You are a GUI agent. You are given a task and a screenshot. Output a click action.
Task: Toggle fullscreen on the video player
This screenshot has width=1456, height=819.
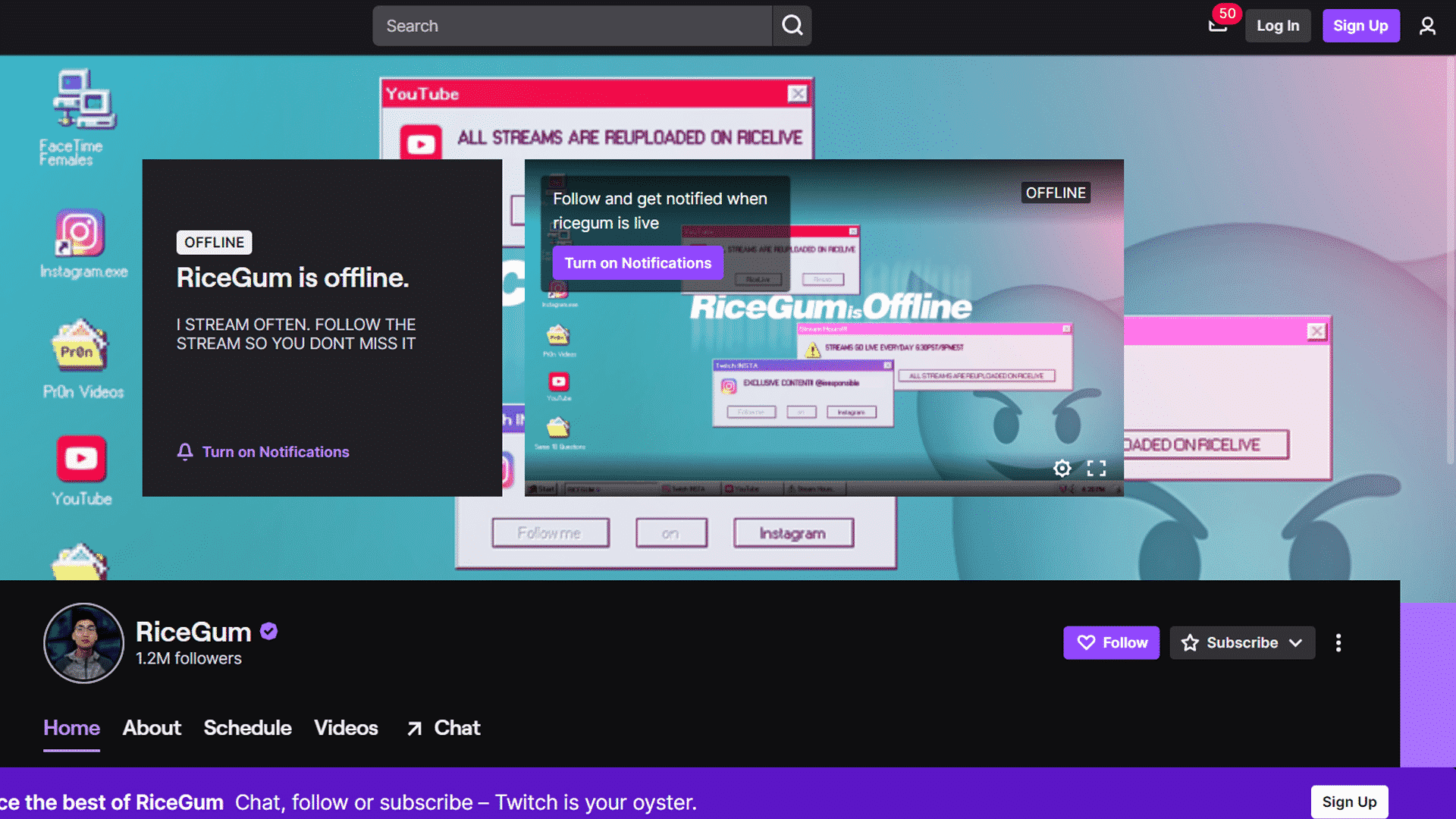(x=1097, y=469)
